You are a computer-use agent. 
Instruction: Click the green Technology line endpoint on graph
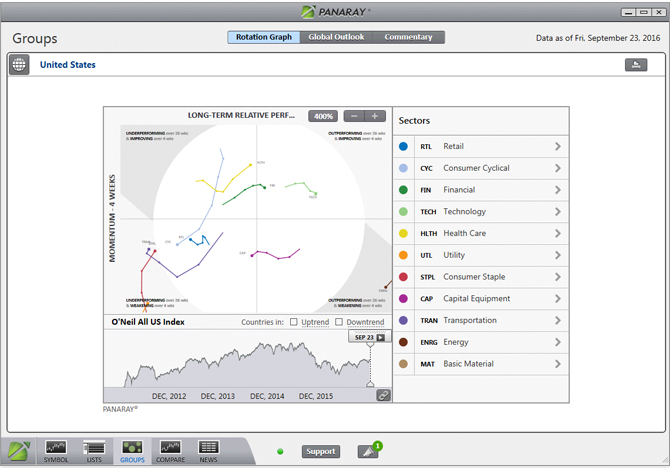316,194
